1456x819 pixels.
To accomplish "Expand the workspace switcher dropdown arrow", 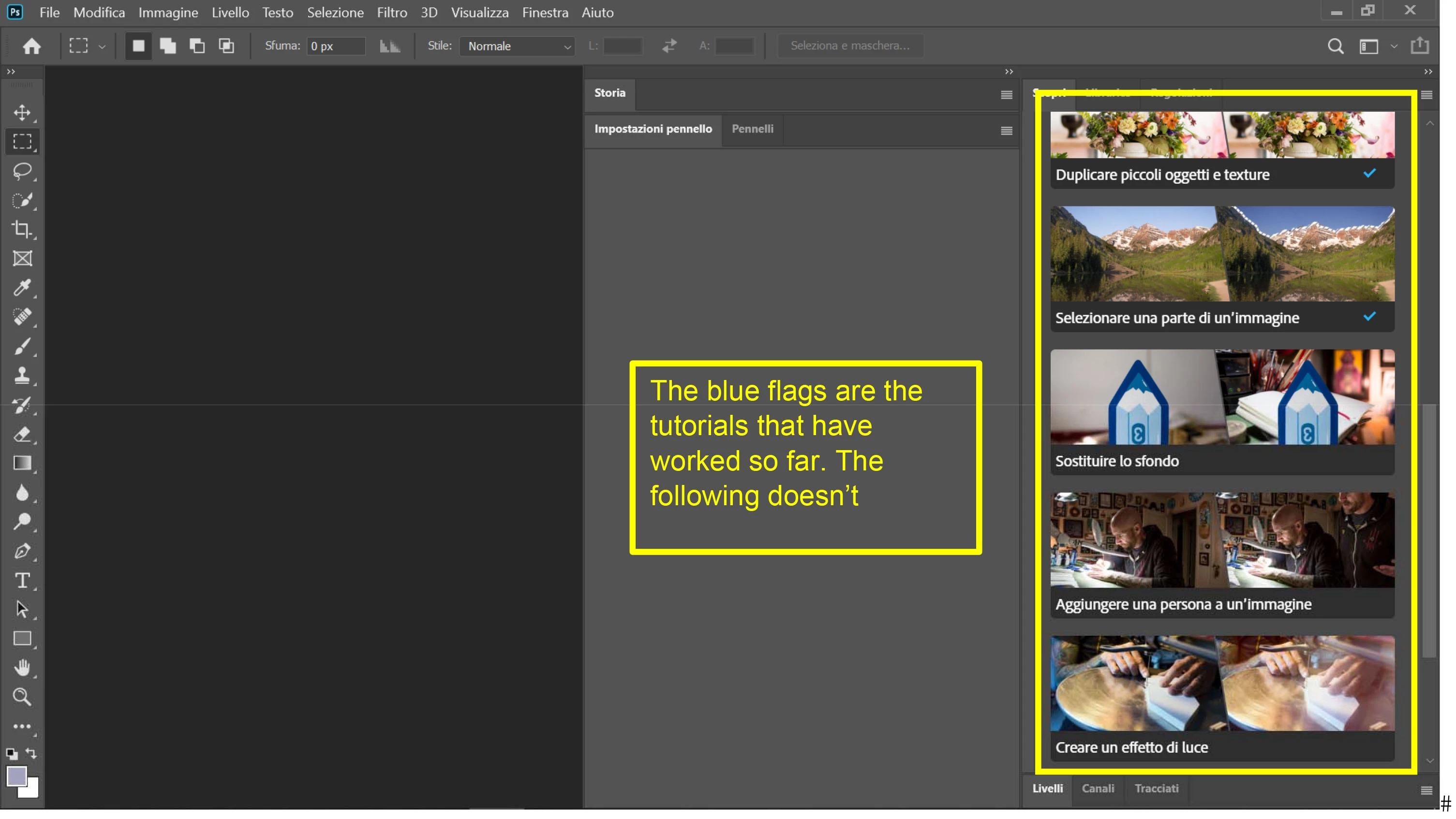I will pos(1394,46).
